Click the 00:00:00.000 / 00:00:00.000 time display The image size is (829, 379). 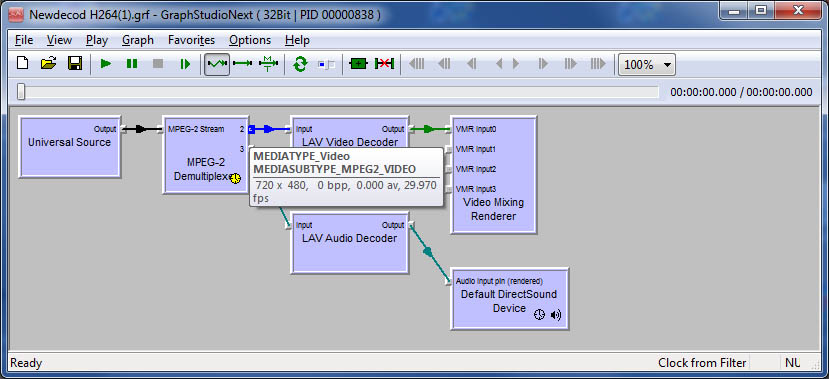[741, 93]
